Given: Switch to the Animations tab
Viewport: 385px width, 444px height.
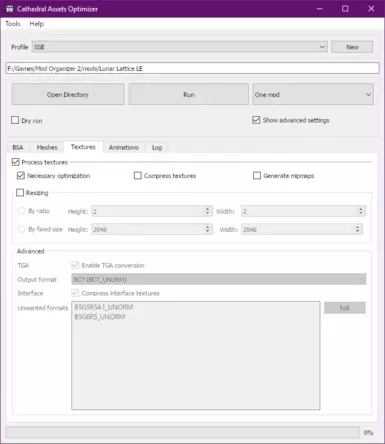Looking at the screenshot, I should 124,147.
